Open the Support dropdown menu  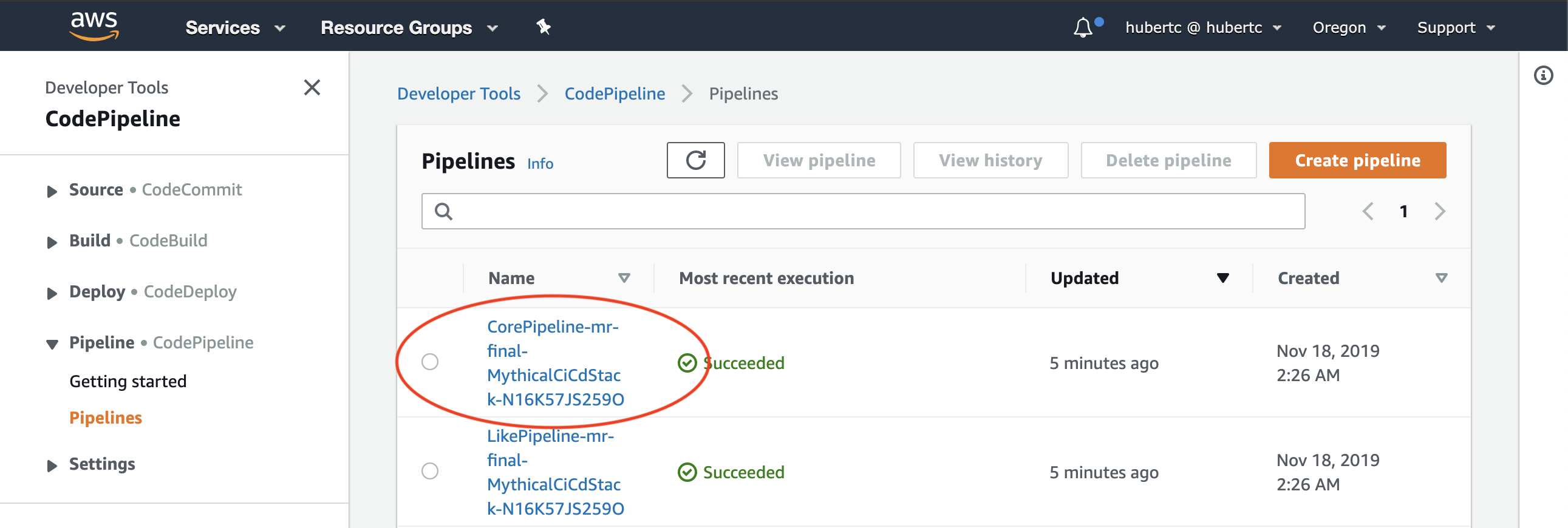[x=1456, y=27]
